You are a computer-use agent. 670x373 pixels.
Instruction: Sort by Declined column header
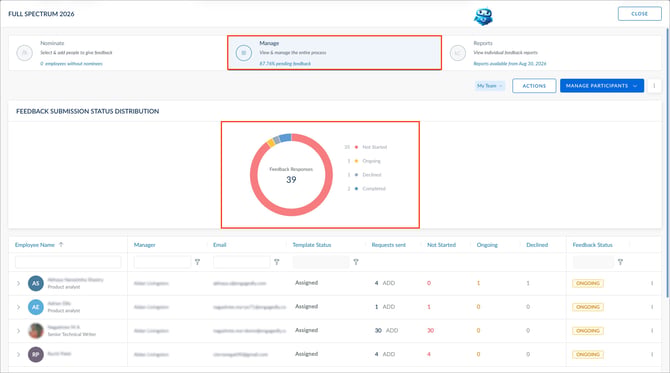pos(537,245)
